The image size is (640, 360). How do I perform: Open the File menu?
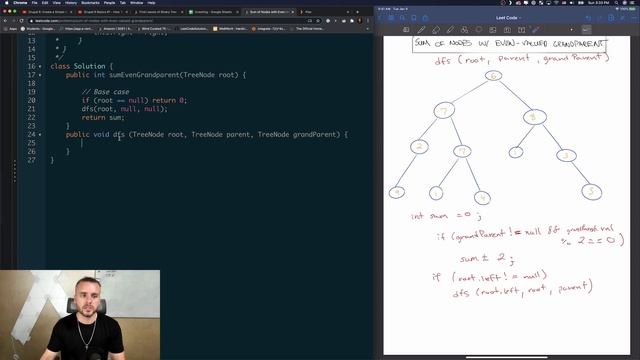click(x=35, y=2)
